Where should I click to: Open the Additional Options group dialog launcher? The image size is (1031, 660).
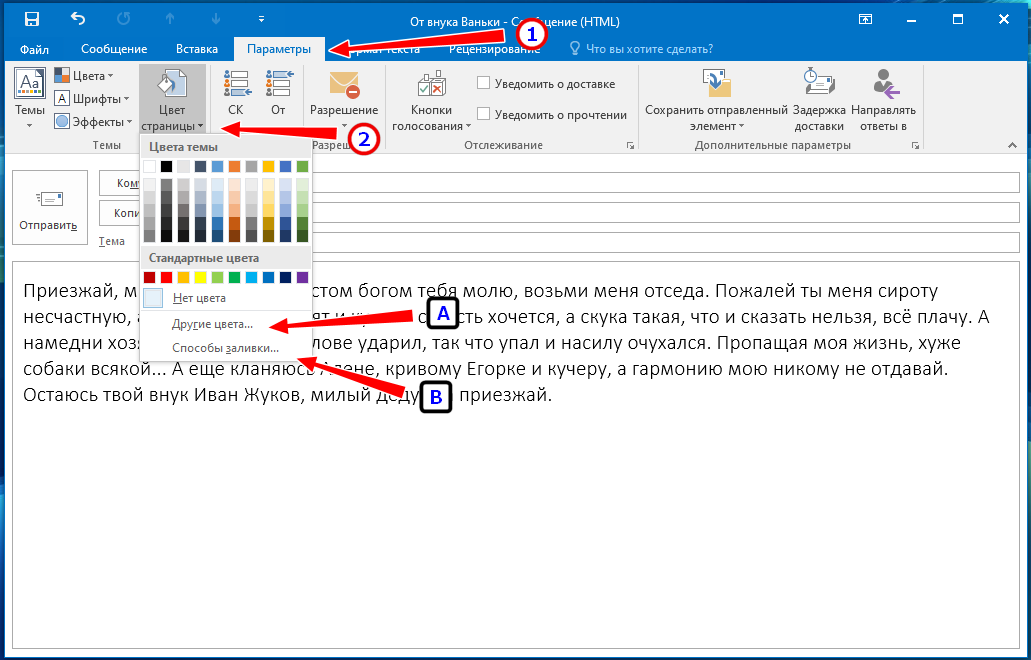tap(916, 145)
